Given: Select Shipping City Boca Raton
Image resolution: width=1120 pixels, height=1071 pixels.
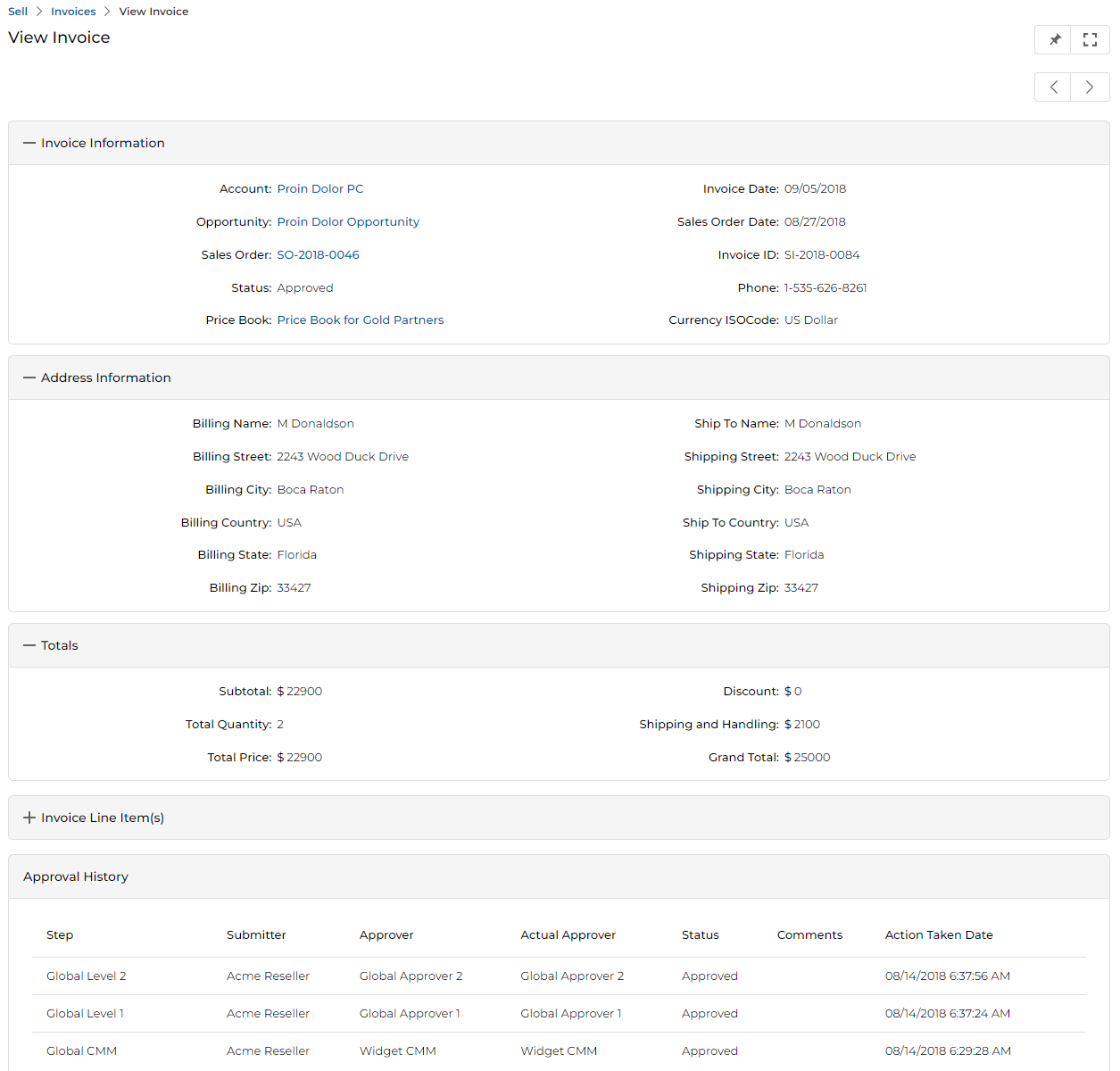Looking at the screenshot, I should 818,489.
